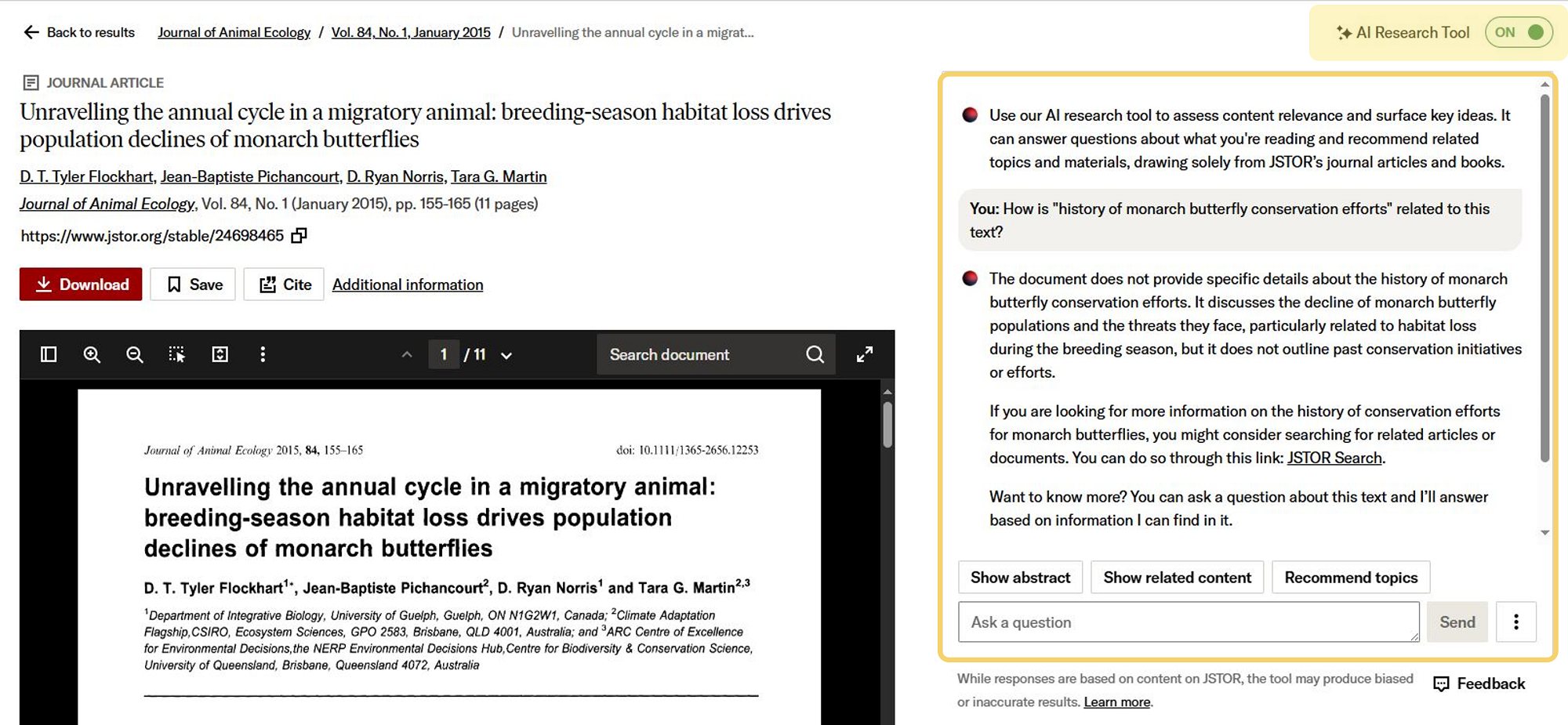Click the PDF viewer scrollbar thumb
The height and width of the screenshot is (725, 1568).
(x=887, y=424)
